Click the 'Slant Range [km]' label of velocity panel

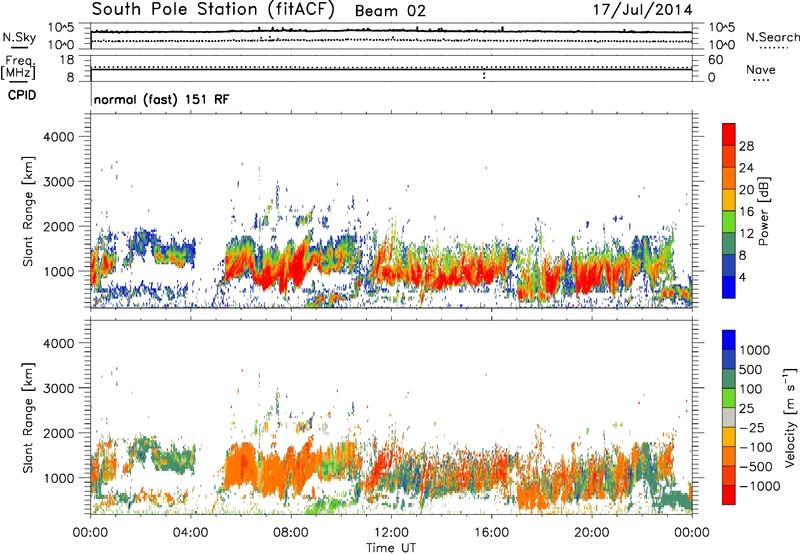[28, 417]
